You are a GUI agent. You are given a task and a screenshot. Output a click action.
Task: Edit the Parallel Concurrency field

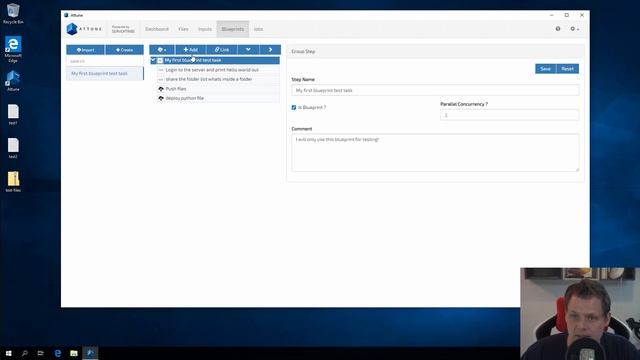coord(509,115)
